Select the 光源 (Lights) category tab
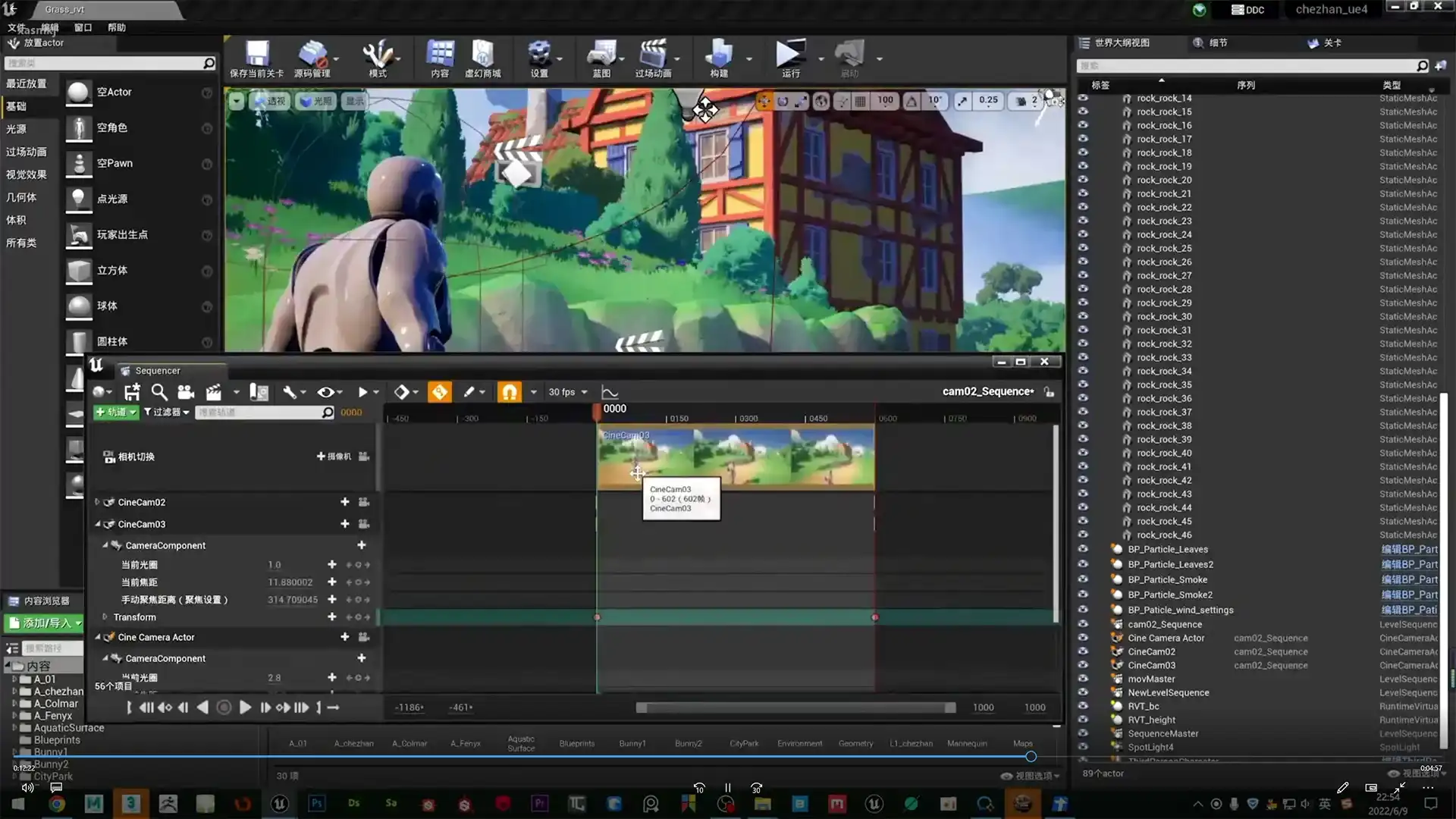The height and width of the screenshot is (819, 1456). click(x=17, y=129)
